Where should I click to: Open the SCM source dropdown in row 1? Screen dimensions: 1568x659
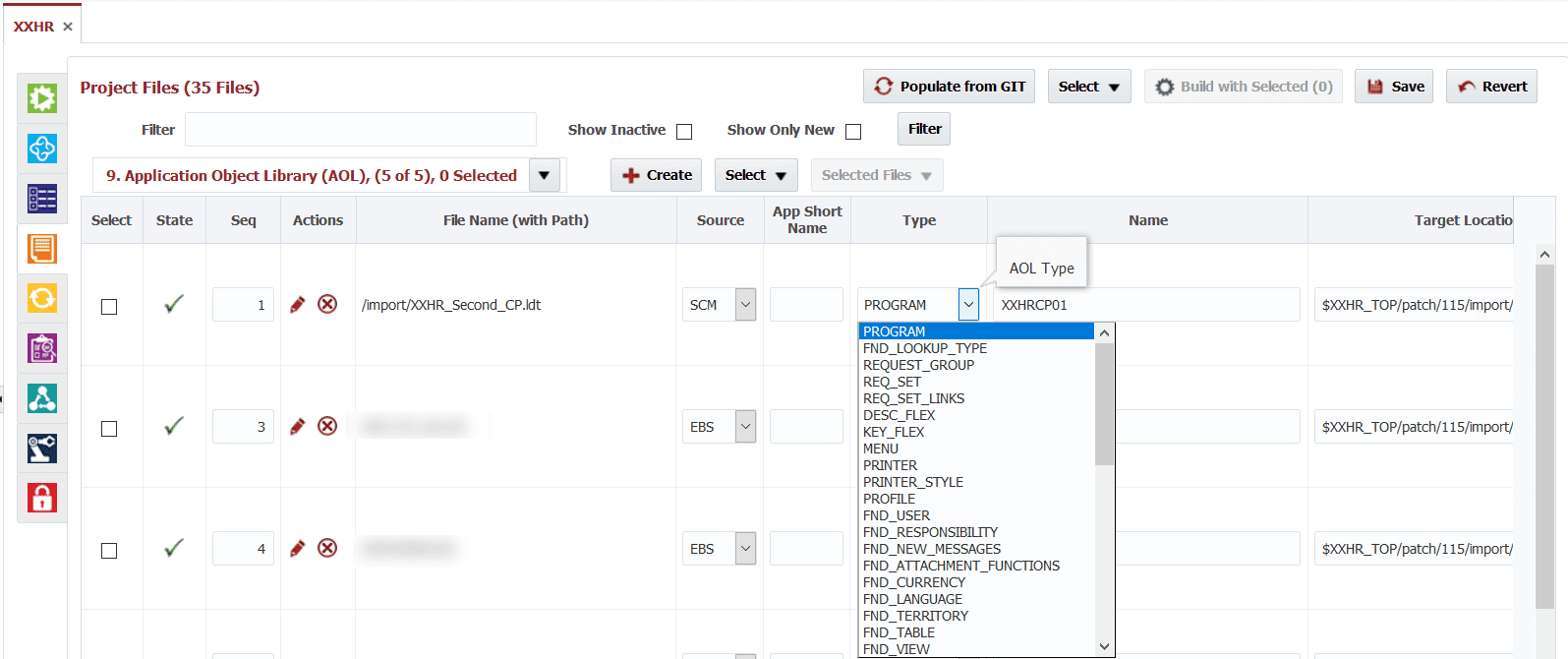746,305
